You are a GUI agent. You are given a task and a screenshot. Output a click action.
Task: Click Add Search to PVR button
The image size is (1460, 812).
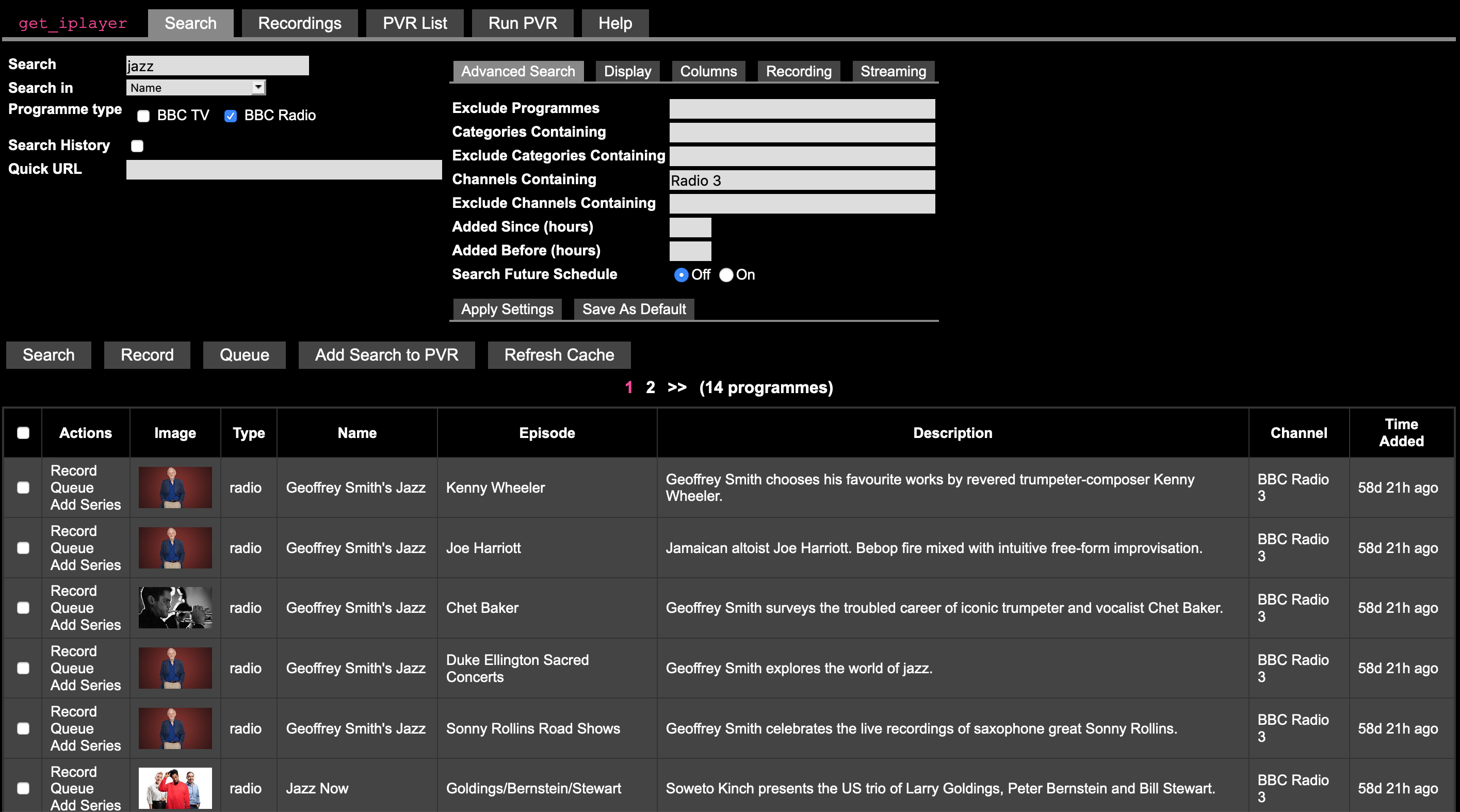pos(386,355)
